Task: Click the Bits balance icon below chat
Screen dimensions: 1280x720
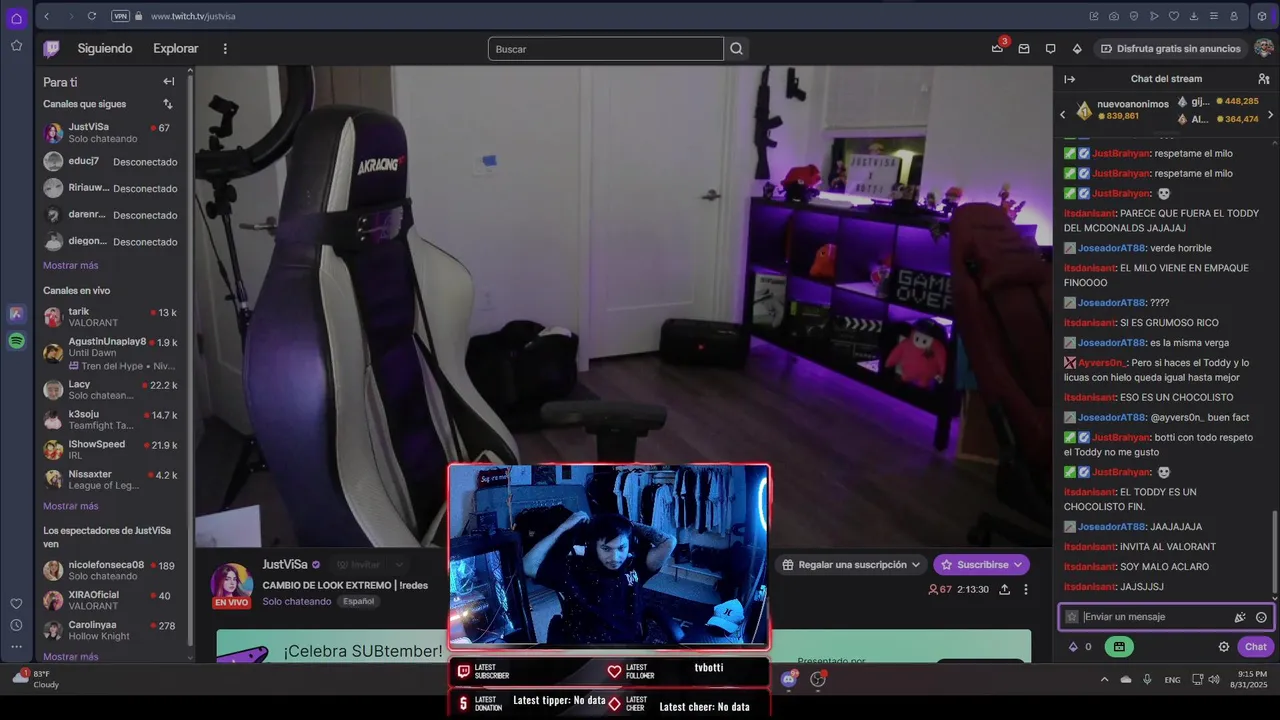Action: [x=1081, y=647]
